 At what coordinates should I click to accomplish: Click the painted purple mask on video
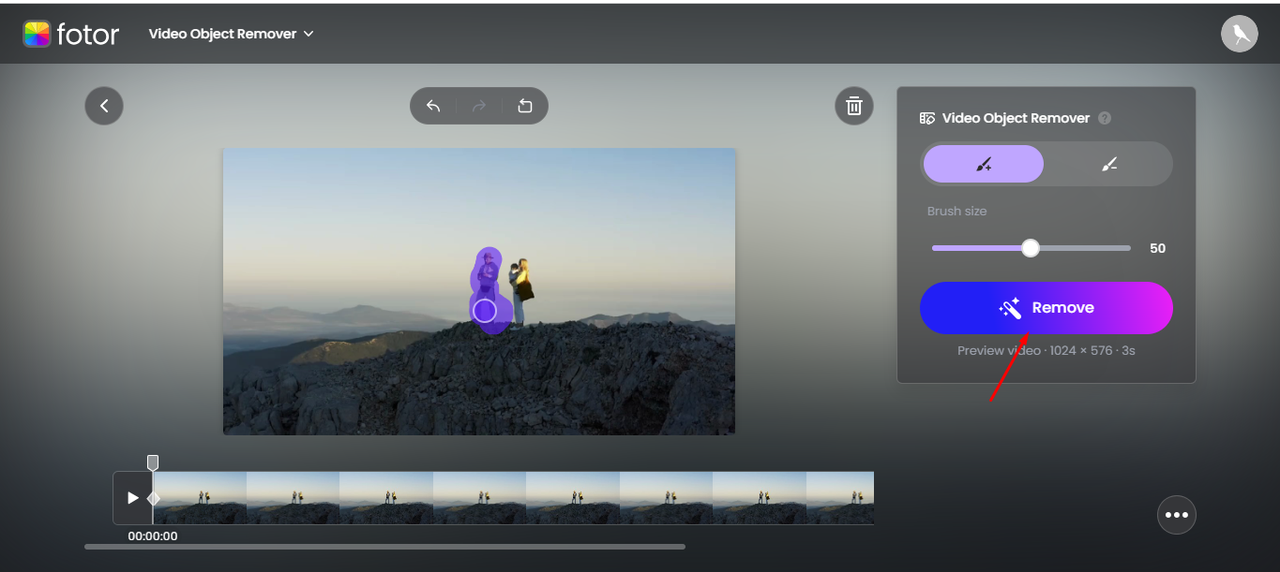click(x=488, y=290)
